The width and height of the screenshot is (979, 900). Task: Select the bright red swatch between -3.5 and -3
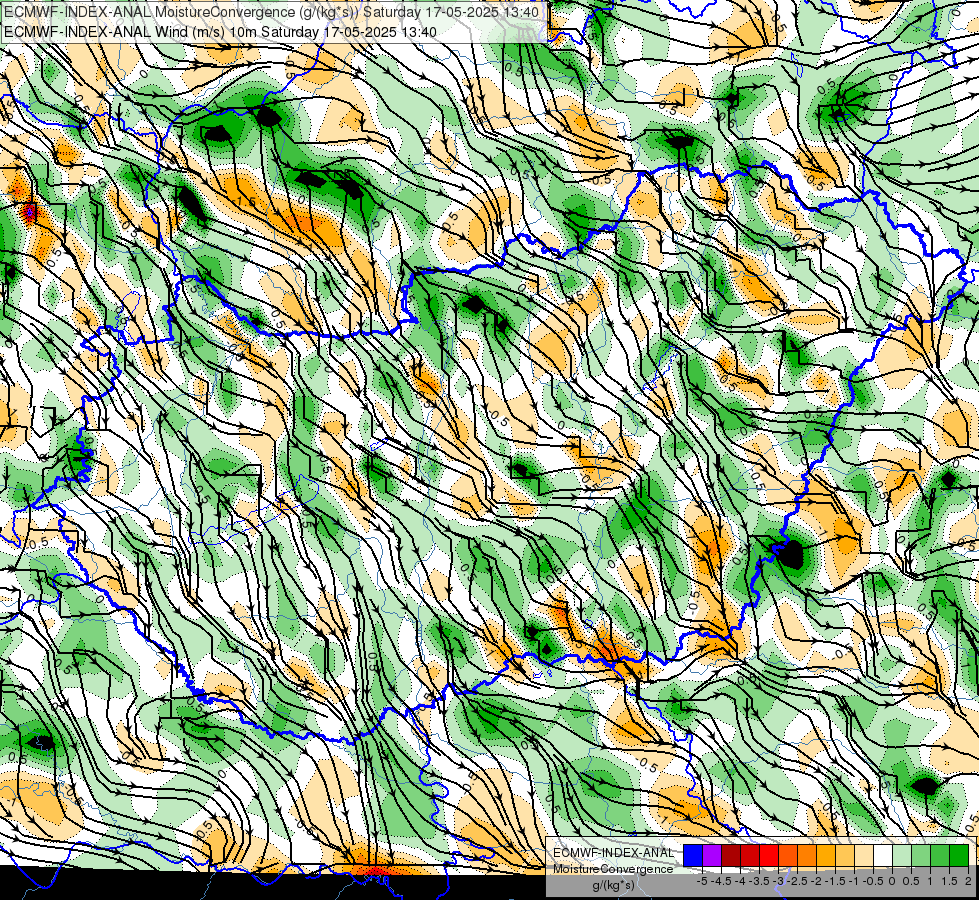[x=769, y=856]
